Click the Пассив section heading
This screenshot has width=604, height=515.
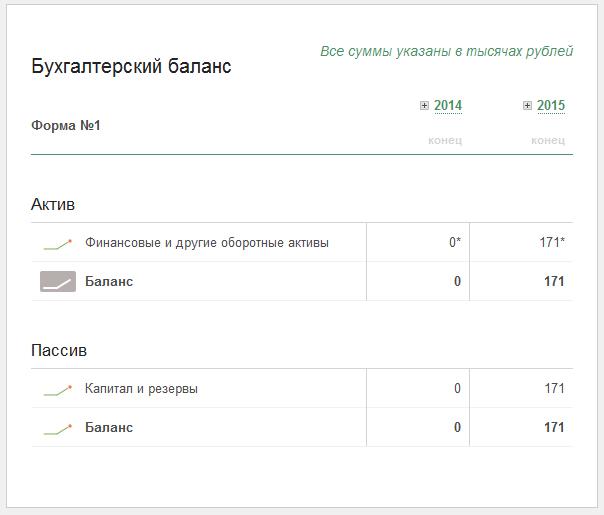[59, 351]
